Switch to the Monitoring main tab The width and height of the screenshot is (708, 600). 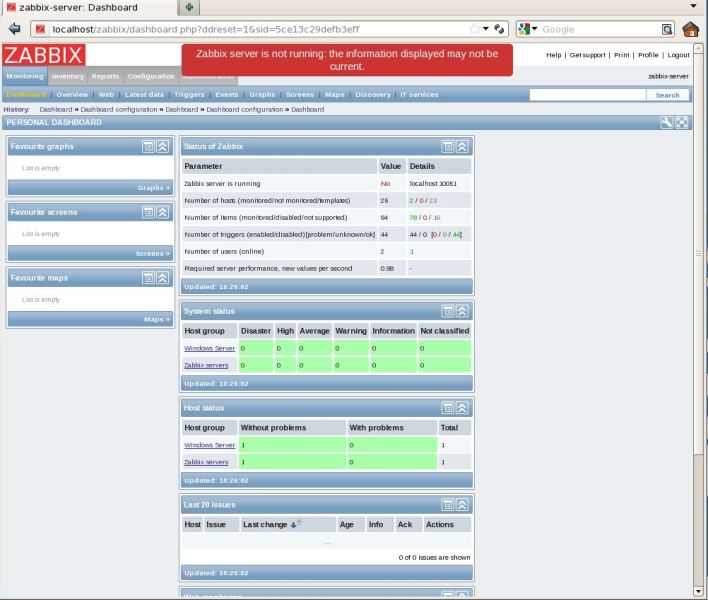(25, 76)
